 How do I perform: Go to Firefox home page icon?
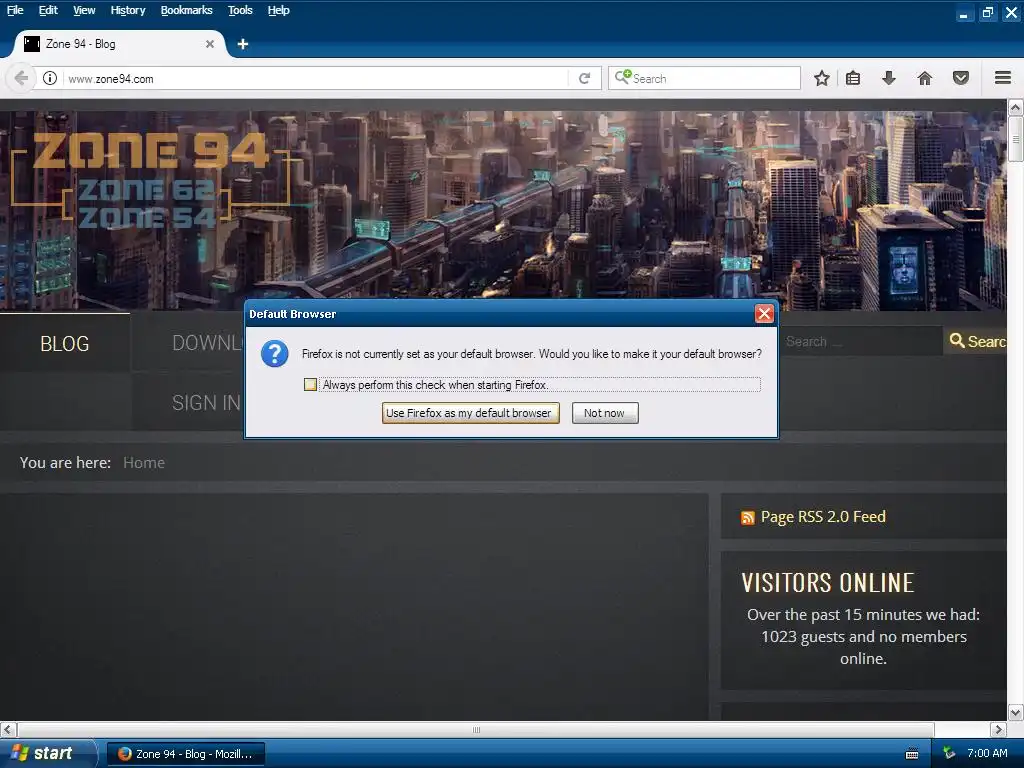(x=925, y=78)
